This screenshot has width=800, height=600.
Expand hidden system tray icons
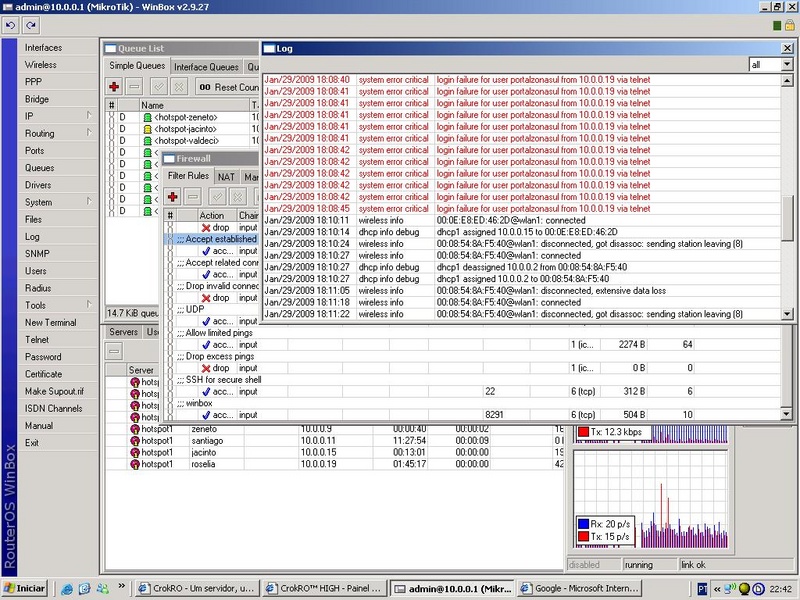click(717, 589)
